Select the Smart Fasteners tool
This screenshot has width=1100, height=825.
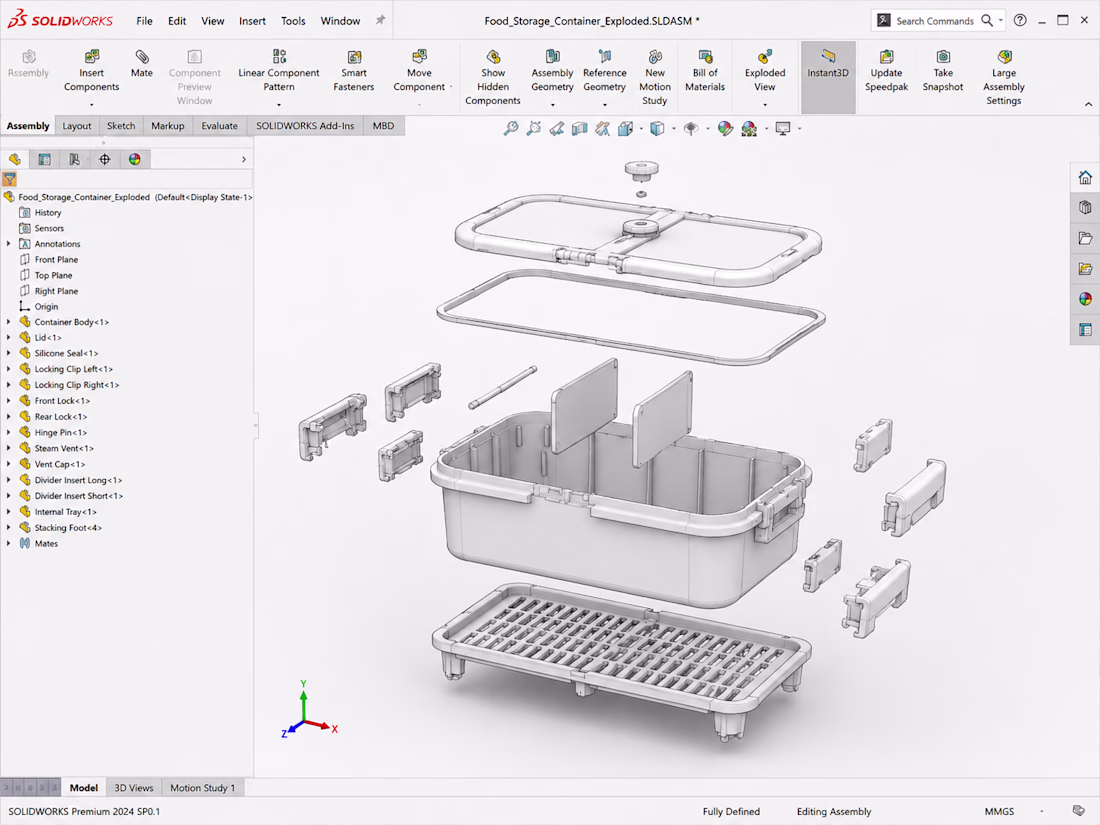[354, 71]
